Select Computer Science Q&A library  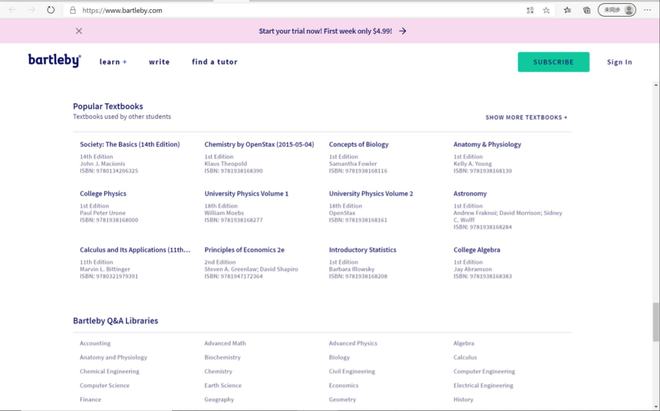pos(104,385)
